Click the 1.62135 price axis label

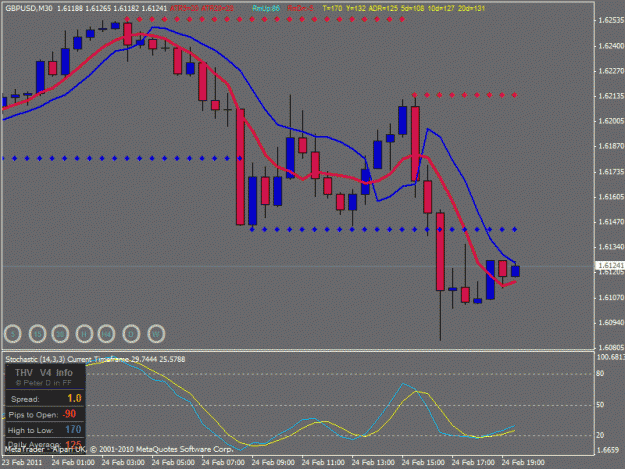pos(611,96)
